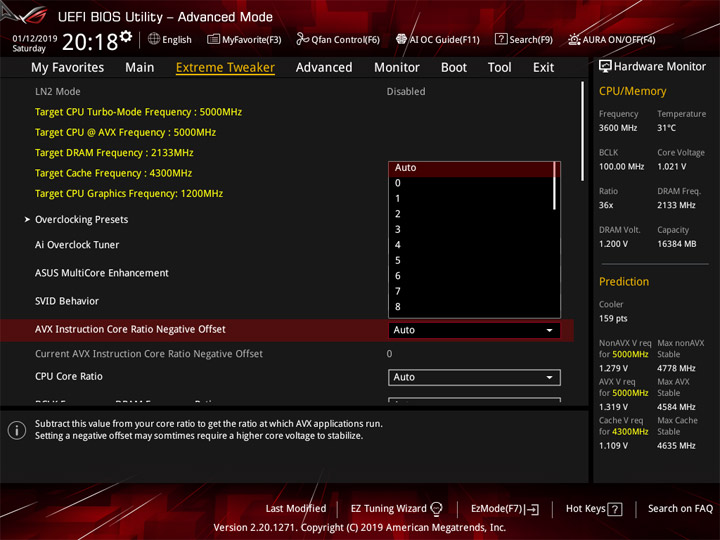Image resolution: width=720 pixels, height=540 pixels.
Task: Select AVX Instruction Core Ratio Negative Offset row
Action: tap(287, 330)
